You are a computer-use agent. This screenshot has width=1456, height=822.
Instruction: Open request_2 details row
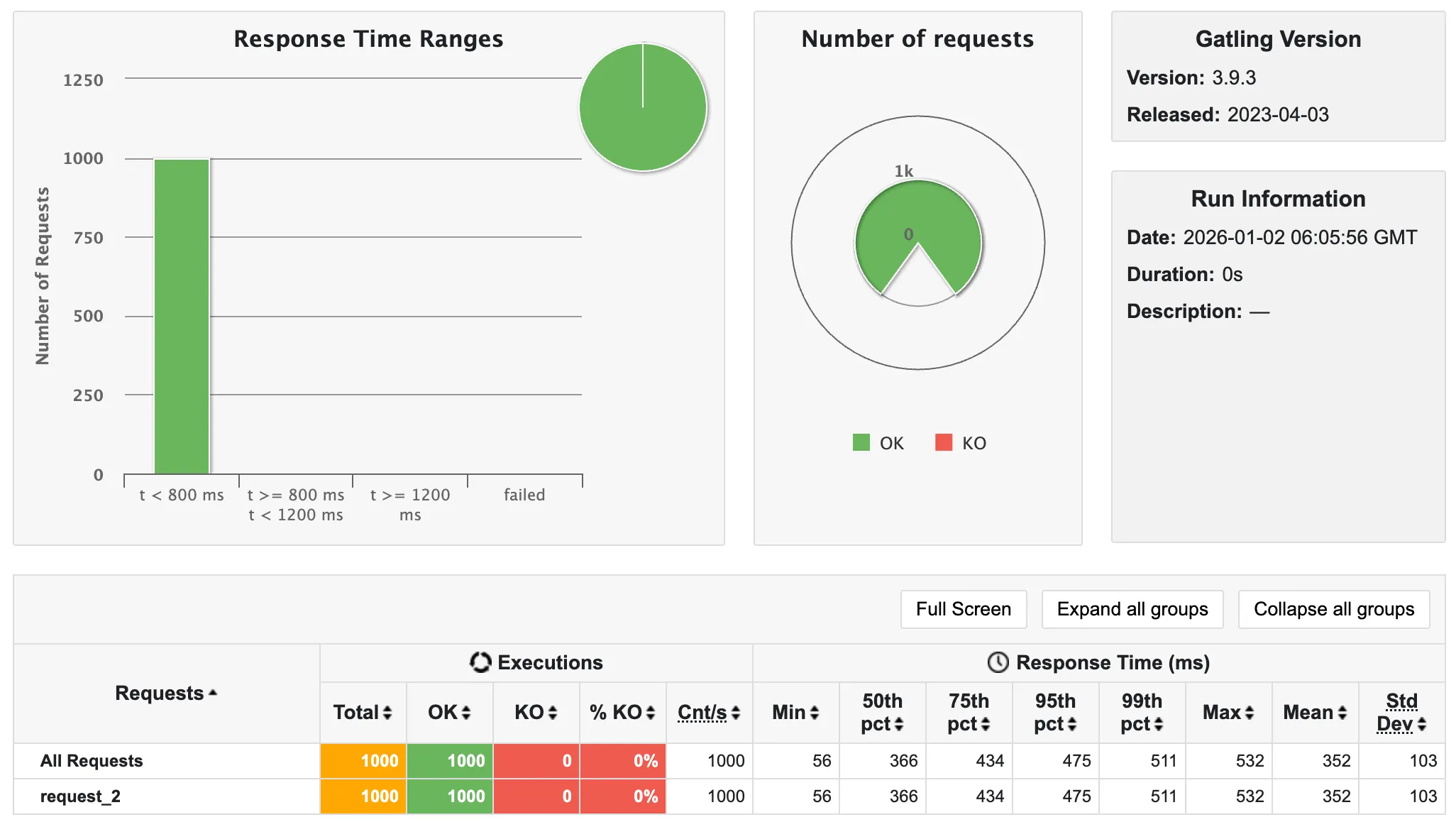click(x=80, y=796)
